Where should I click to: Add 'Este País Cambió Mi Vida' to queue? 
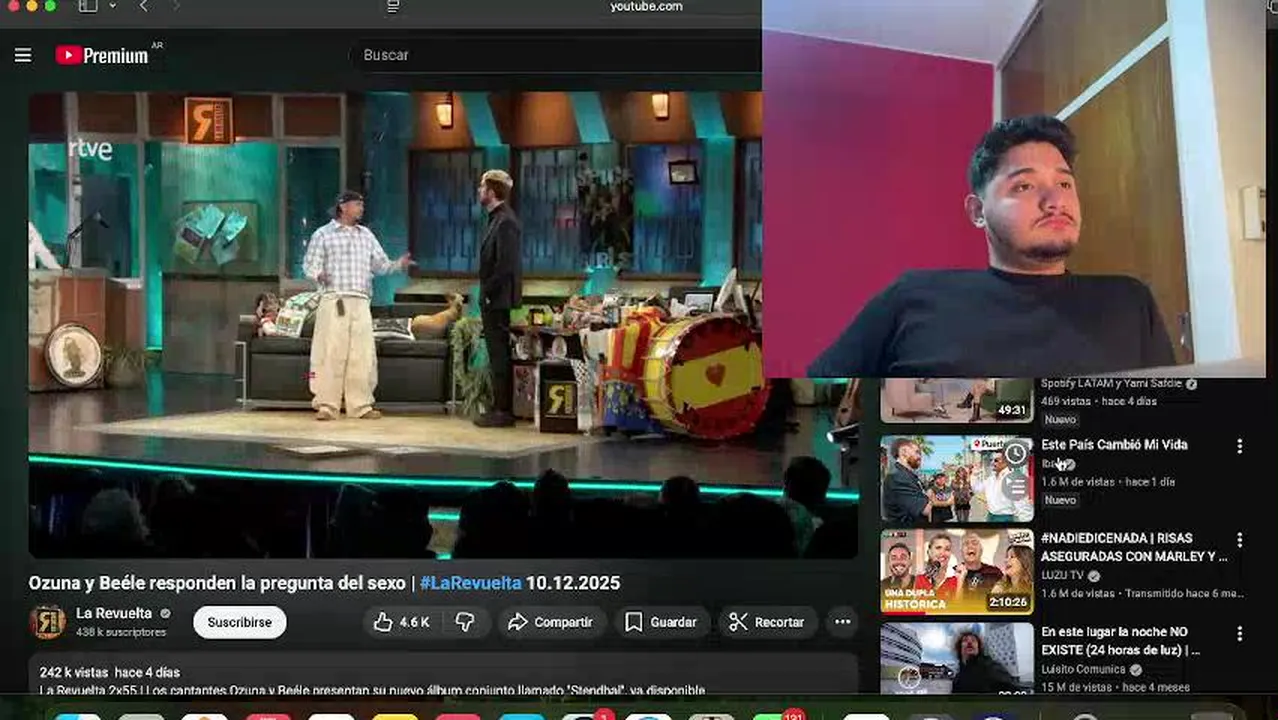point(1016,488)
